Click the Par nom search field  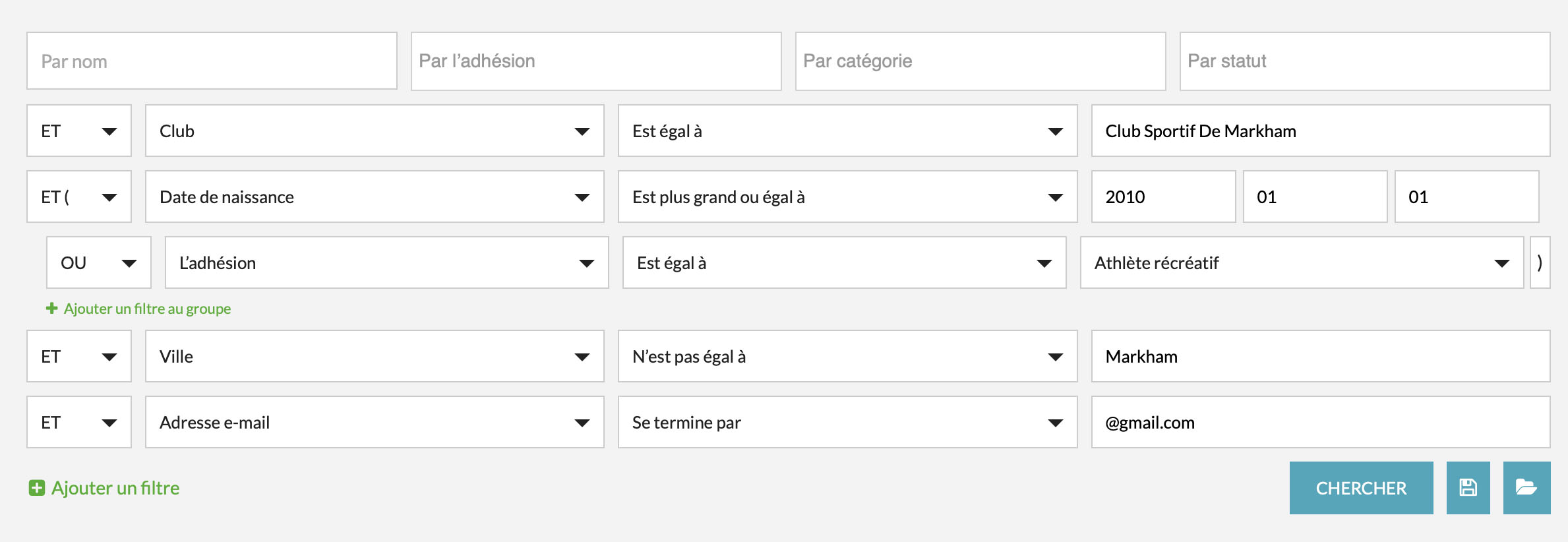coord(212,61)
